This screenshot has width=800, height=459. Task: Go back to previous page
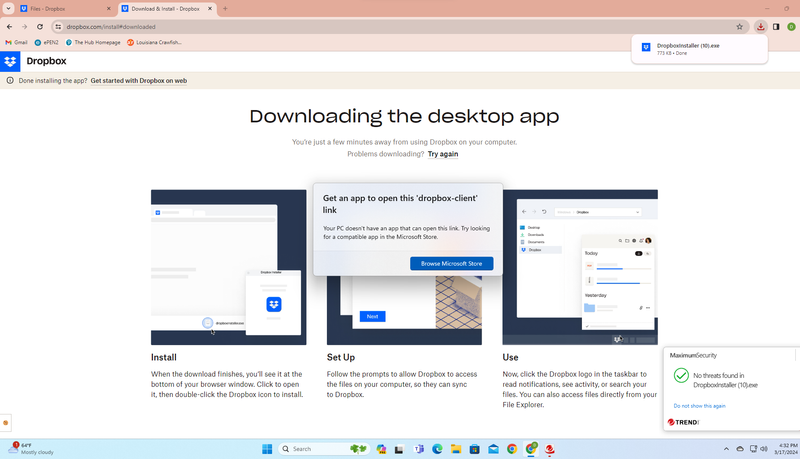(x=9, y=27)
